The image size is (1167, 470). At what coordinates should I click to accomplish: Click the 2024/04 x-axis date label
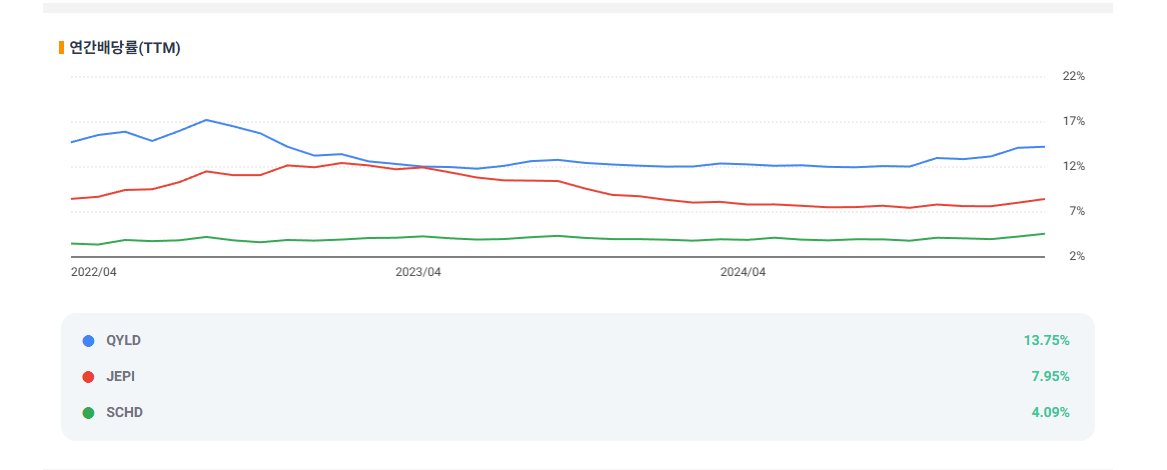pos(743,273)
